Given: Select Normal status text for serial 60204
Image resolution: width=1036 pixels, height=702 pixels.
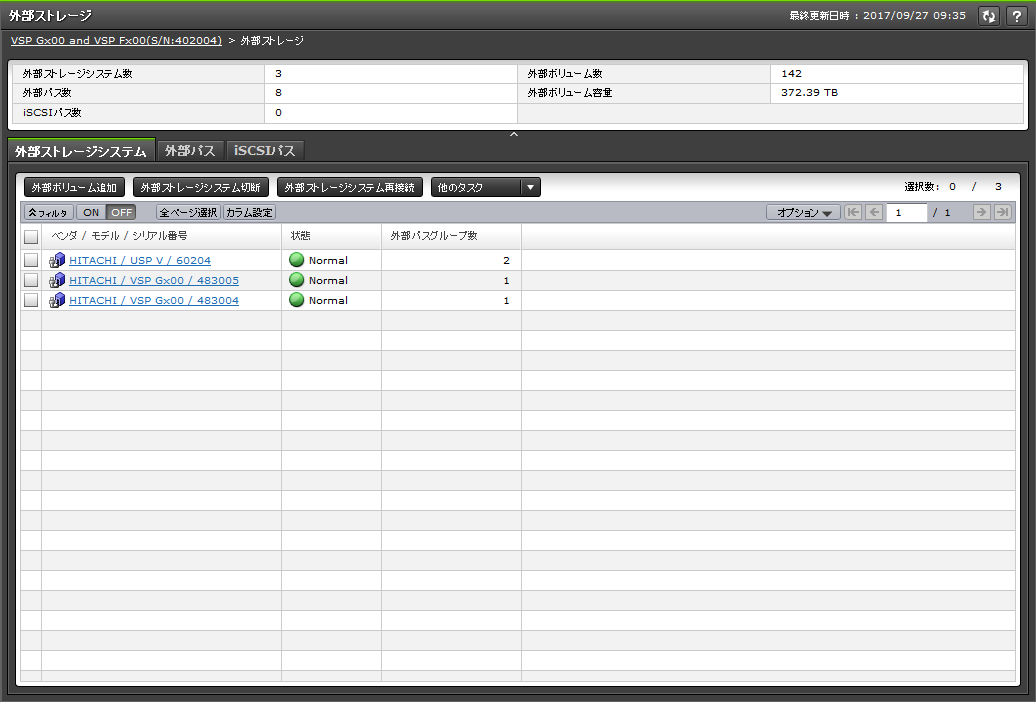Looking at the screenshot, I should [x=328, y=260].
